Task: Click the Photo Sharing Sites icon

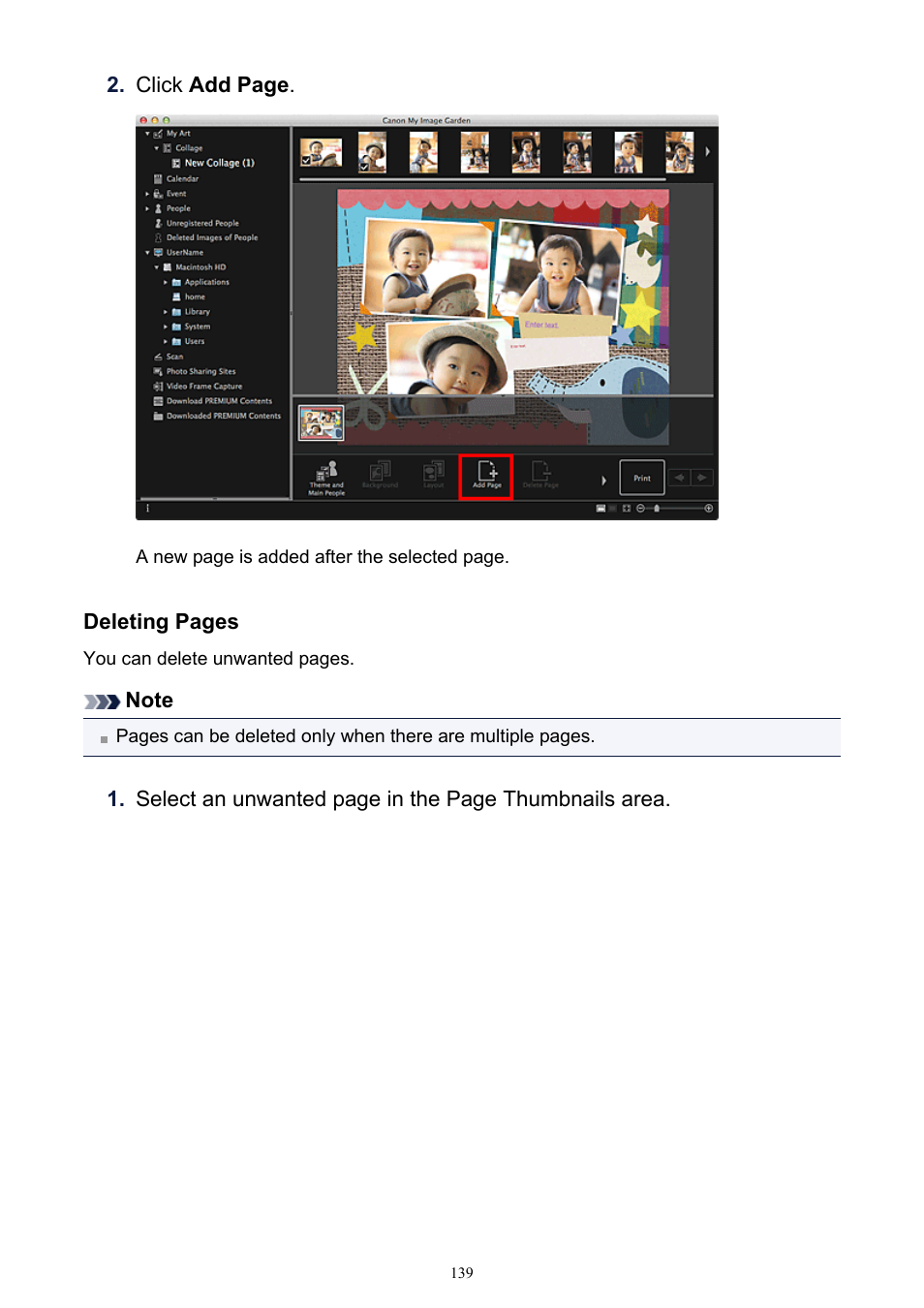Action: click(x=158, y=371)
